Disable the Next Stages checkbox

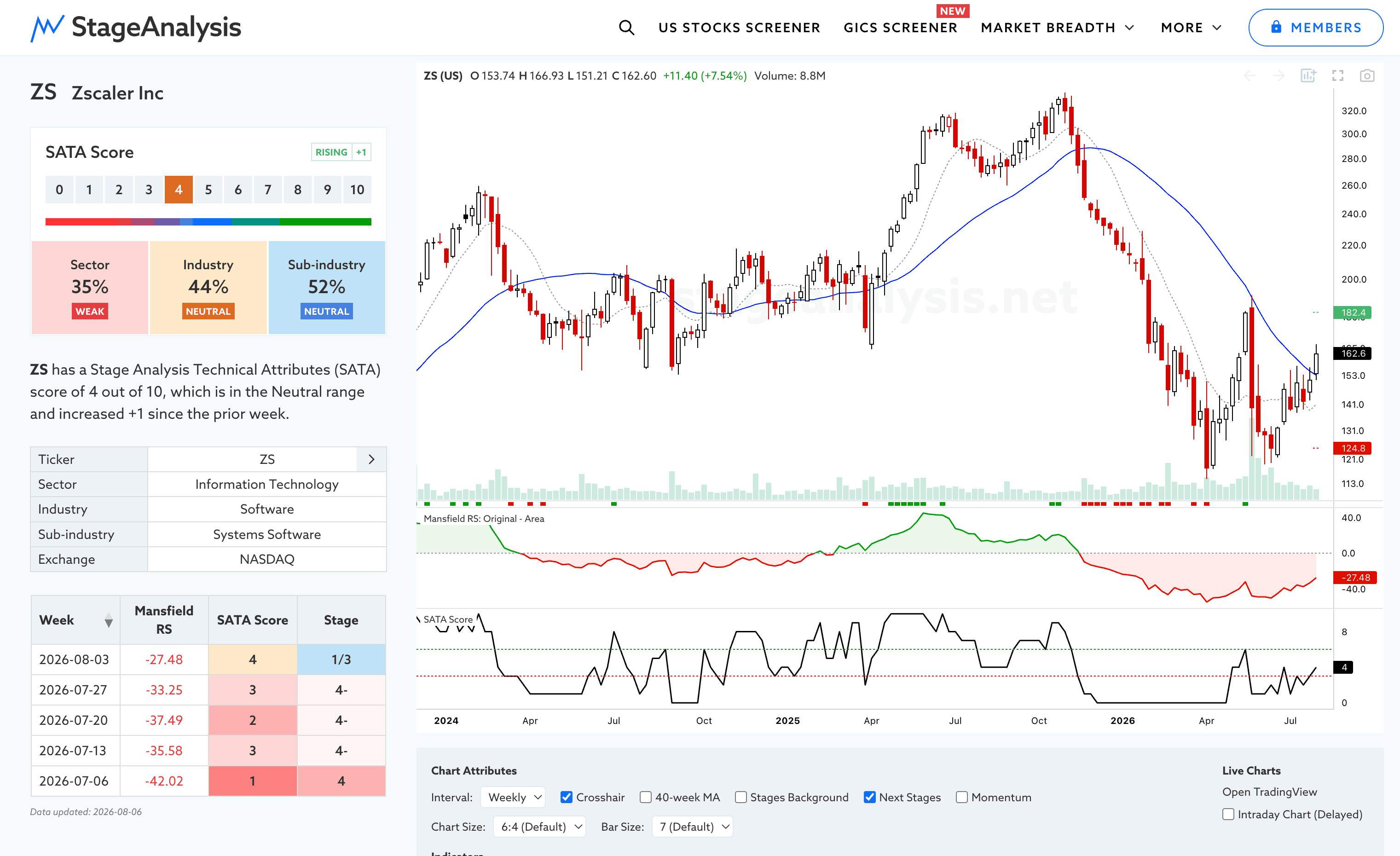coord(869,797)
